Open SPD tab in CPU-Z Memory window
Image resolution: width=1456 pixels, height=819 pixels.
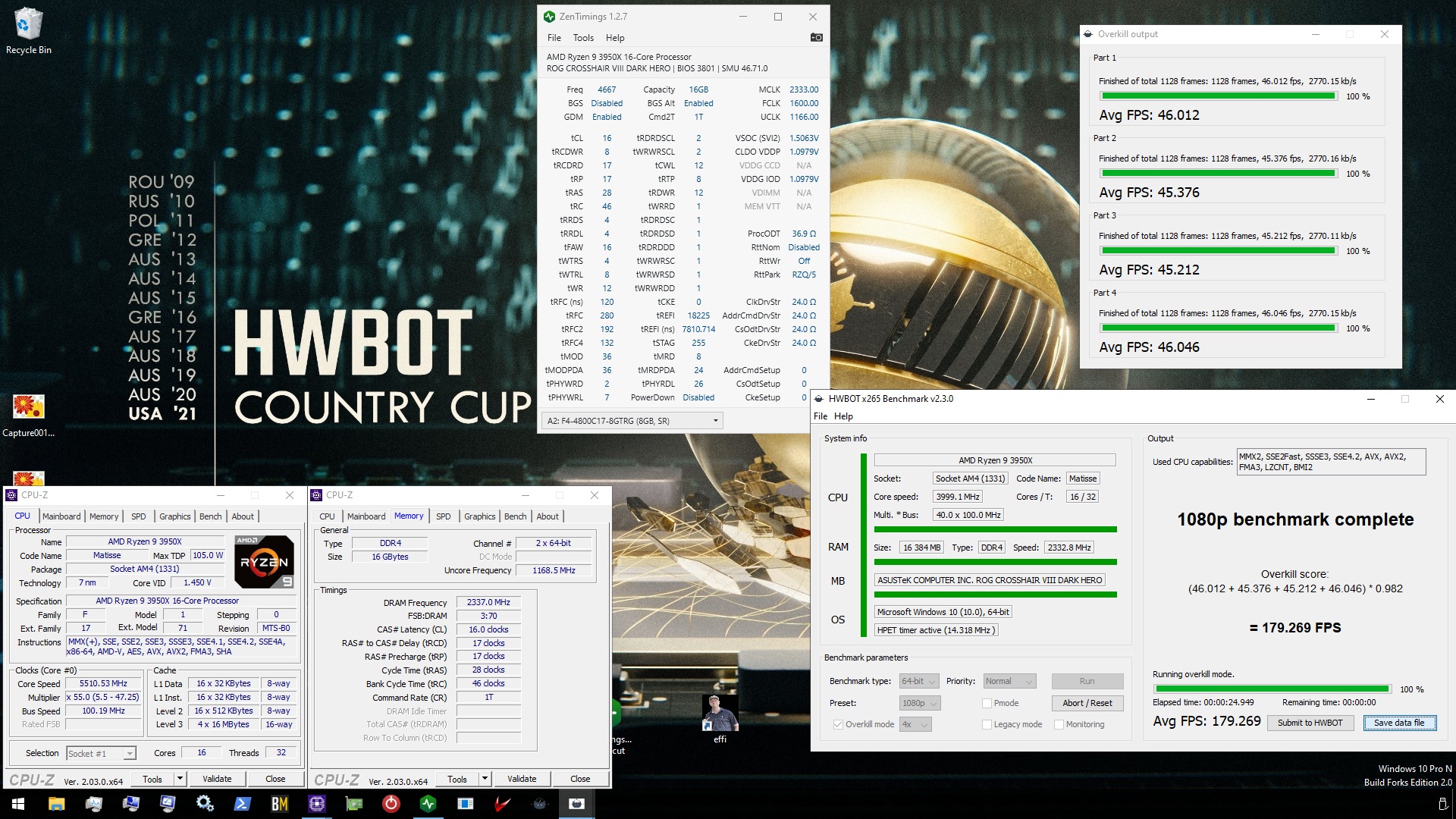(444, 516)
